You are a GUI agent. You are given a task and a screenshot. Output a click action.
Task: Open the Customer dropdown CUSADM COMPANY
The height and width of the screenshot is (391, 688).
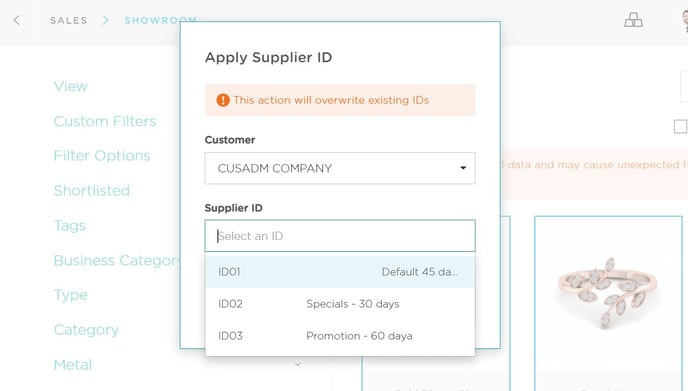(x=340, y=168)
